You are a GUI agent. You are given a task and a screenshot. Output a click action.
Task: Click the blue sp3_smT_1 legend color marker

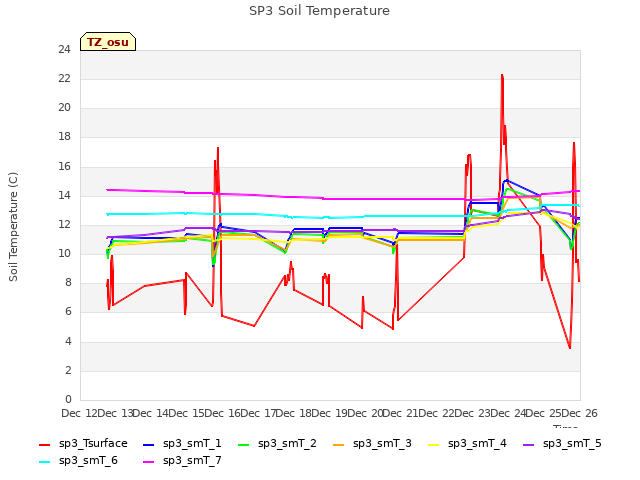(149, 444)
